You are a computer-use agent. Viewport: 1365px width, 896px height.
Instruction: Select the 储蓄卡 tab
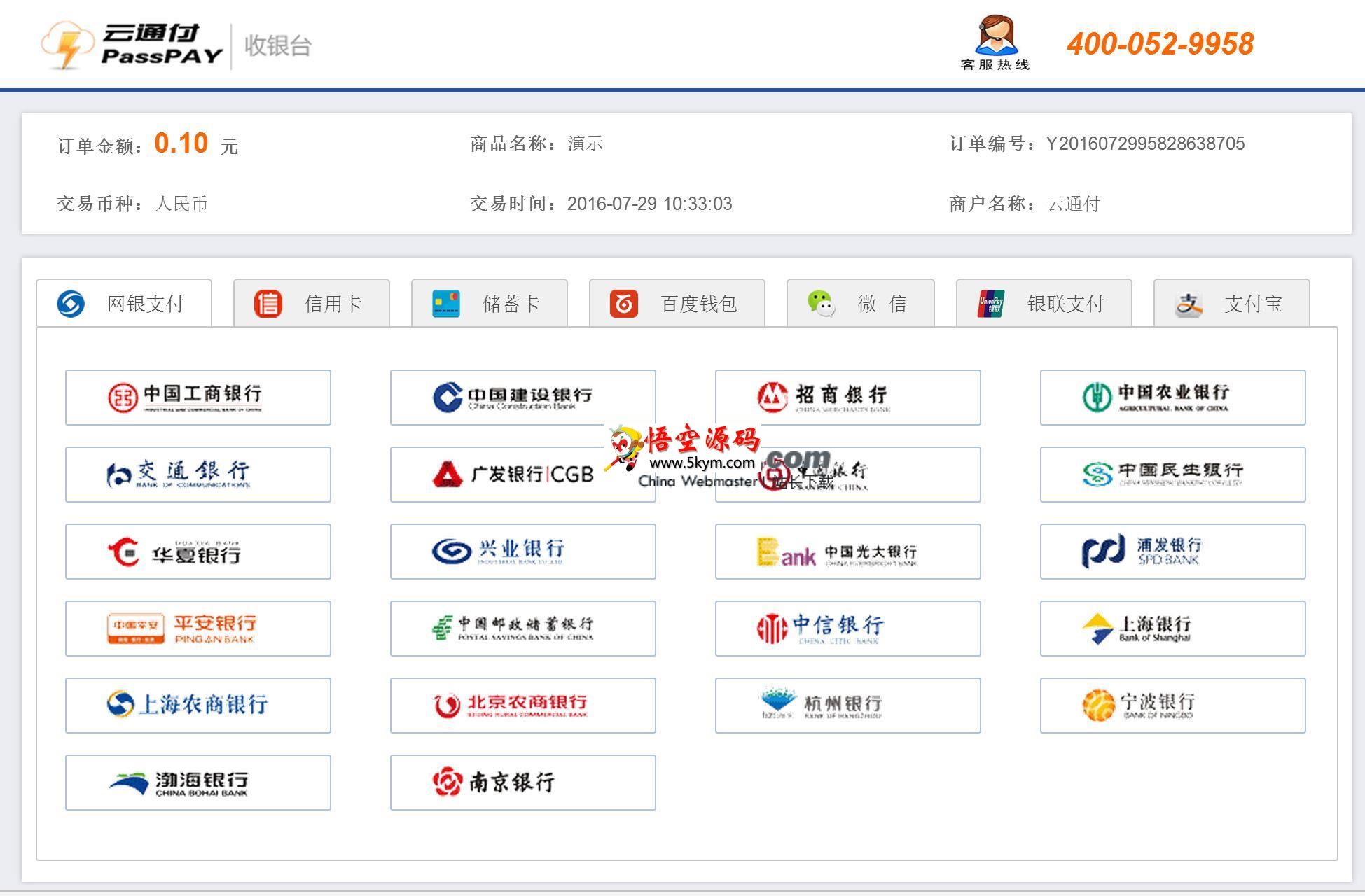click(490, 303)
